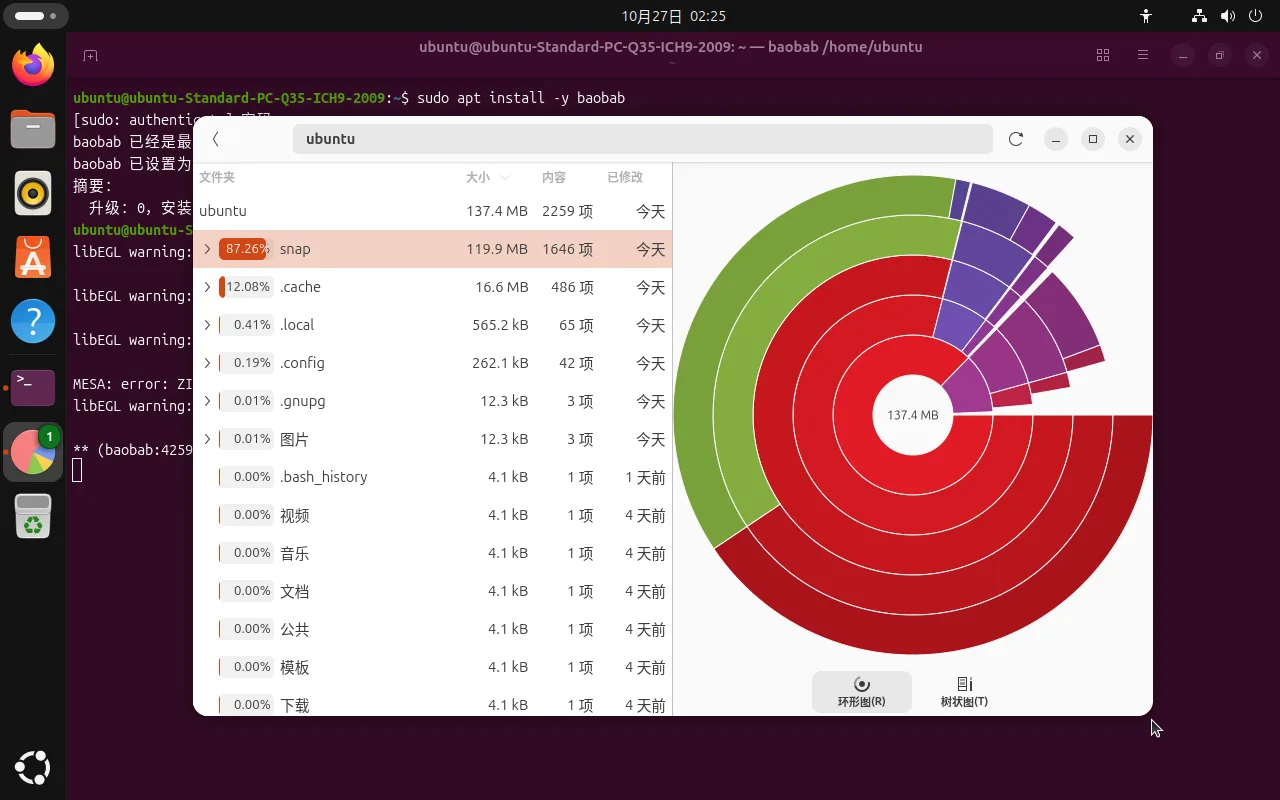Expand the .cache folder row
Image resolution: width=1280 pixels, height=800 pixels.
click(x=207, y=287)
